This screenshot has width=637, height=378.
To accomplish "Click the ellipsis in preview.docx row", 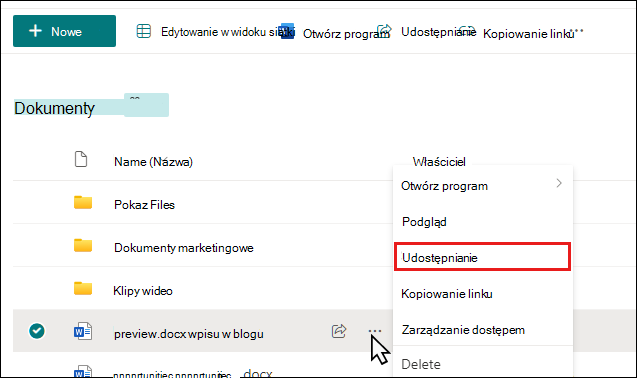I will point(375,331).
